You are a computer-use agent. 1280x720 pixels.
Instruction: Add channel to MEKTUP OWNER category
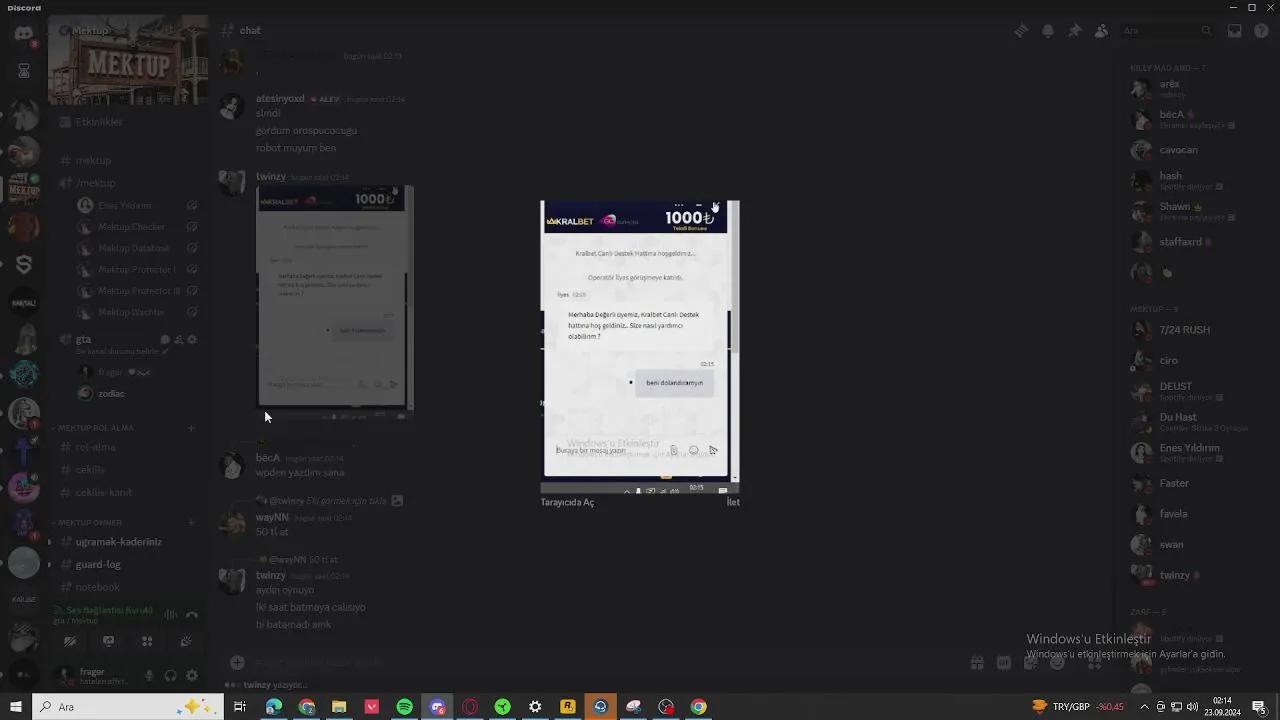pos(191,523)
